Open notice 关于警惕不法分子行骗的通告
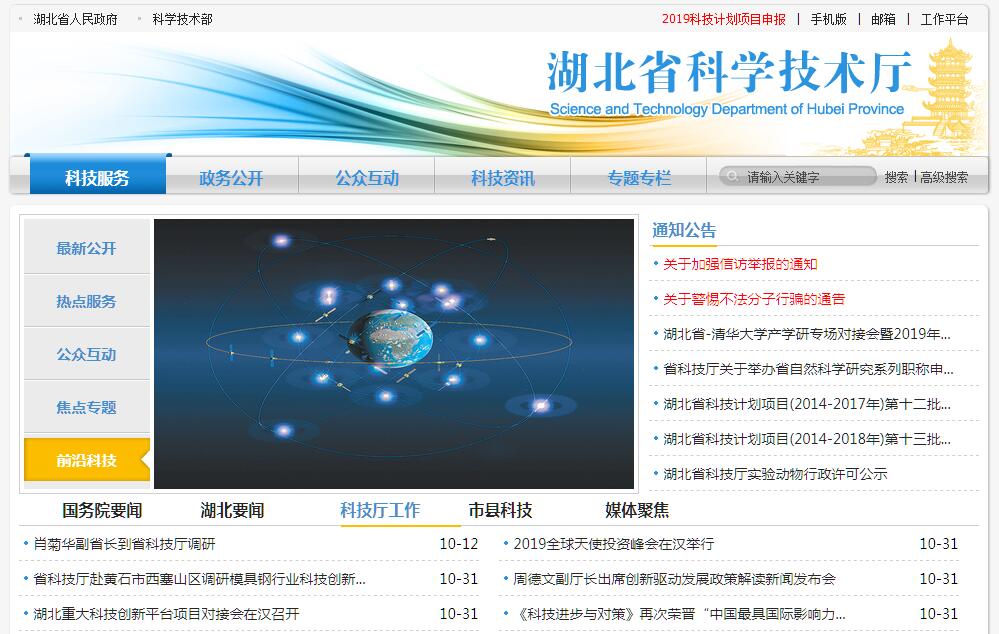The width and height of the screenshot is (999, 634). click(754, 299)
